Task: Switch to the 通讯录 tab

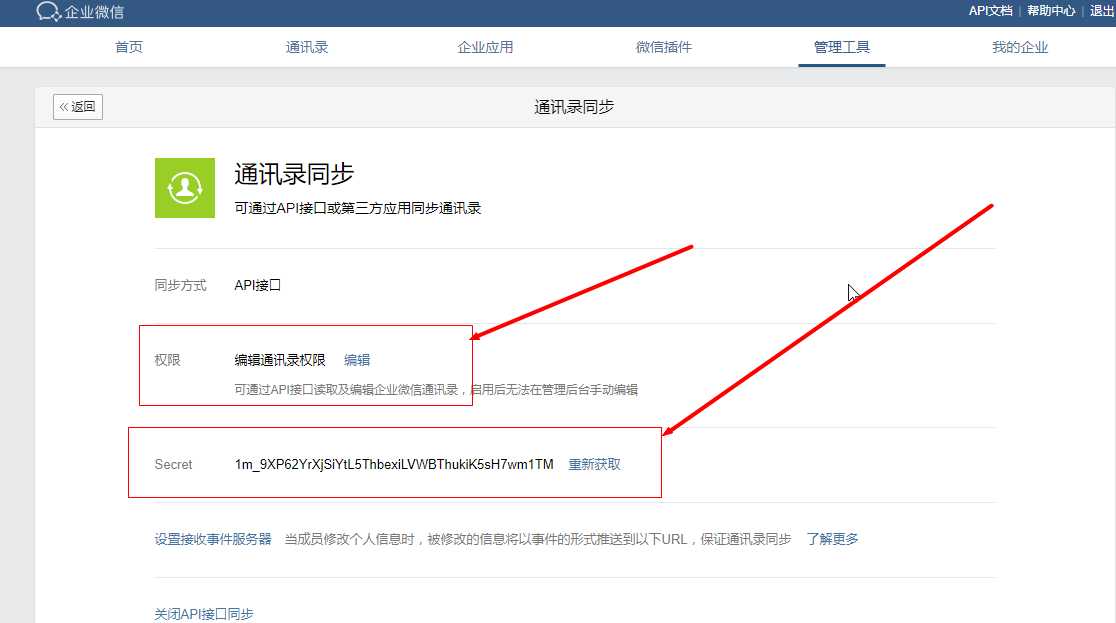Action: pyautogui.click(x=307, y=47)
